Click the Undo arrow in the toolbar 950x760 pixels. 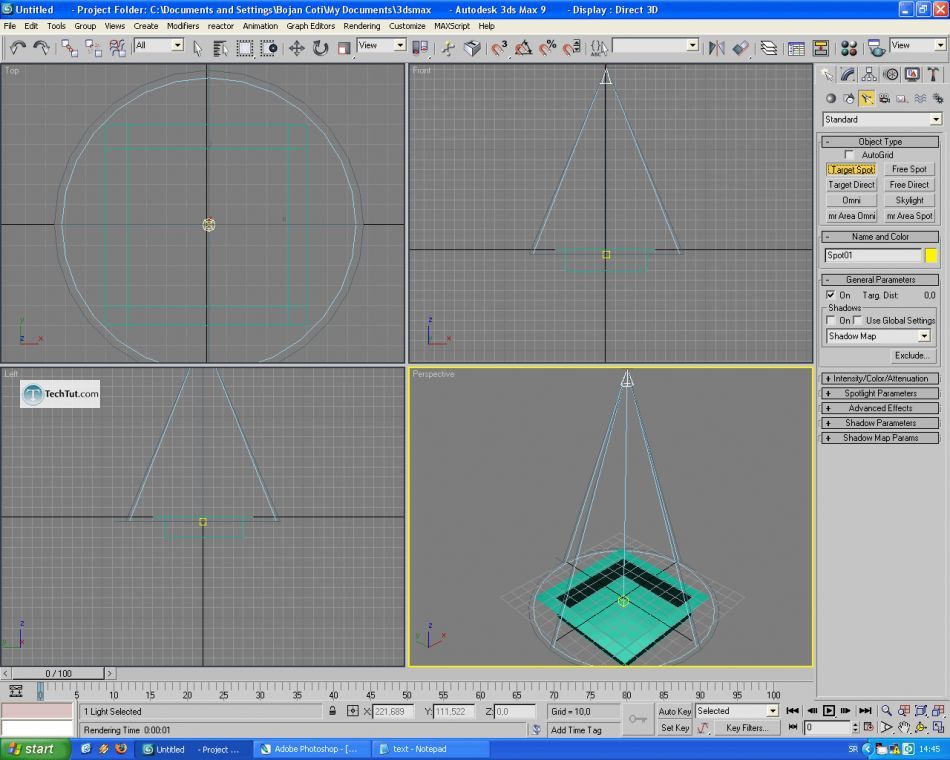pos(17,47)
